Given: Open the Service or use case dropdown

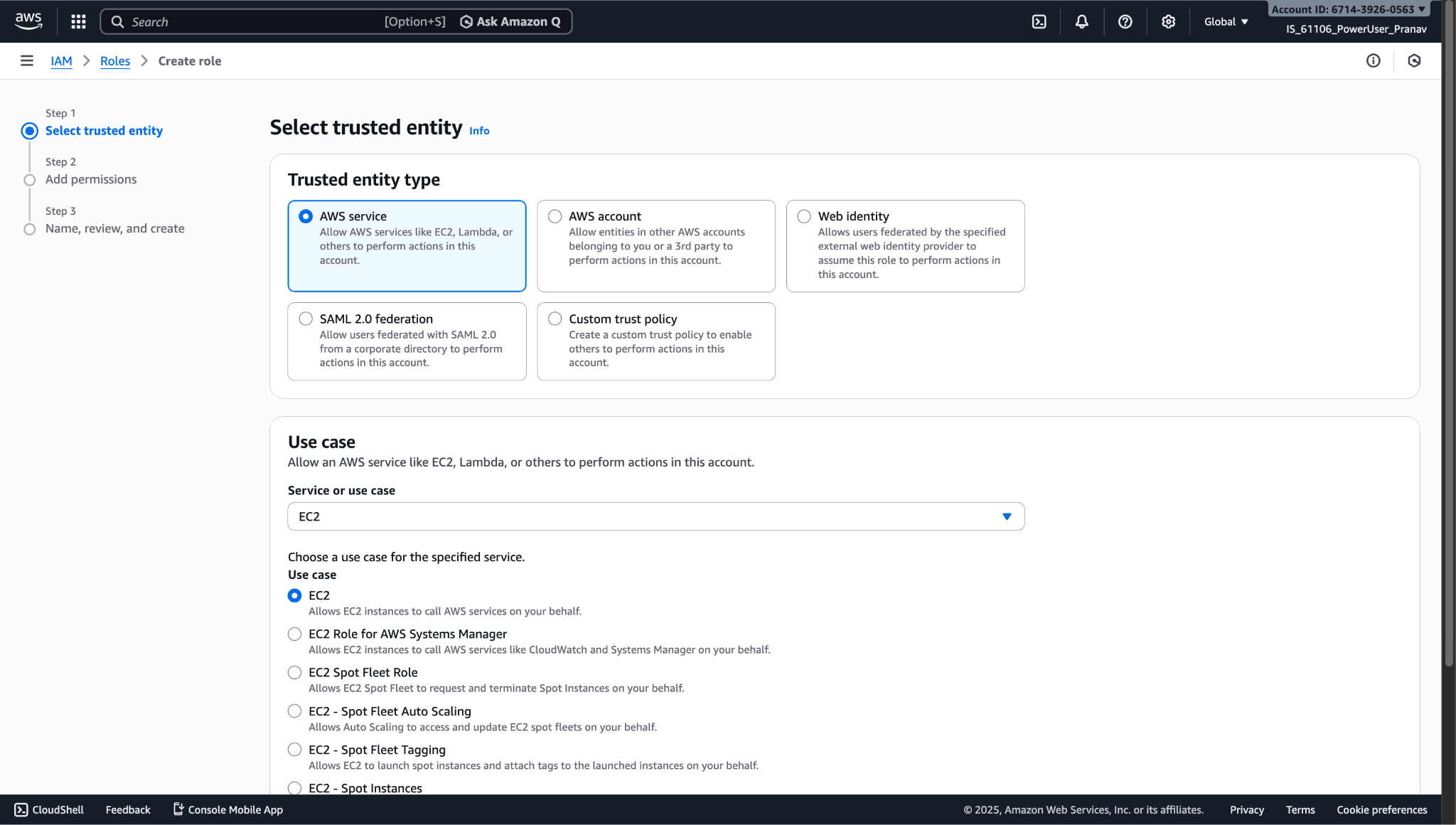Looking at the screenshot, I should coord(655,516).
